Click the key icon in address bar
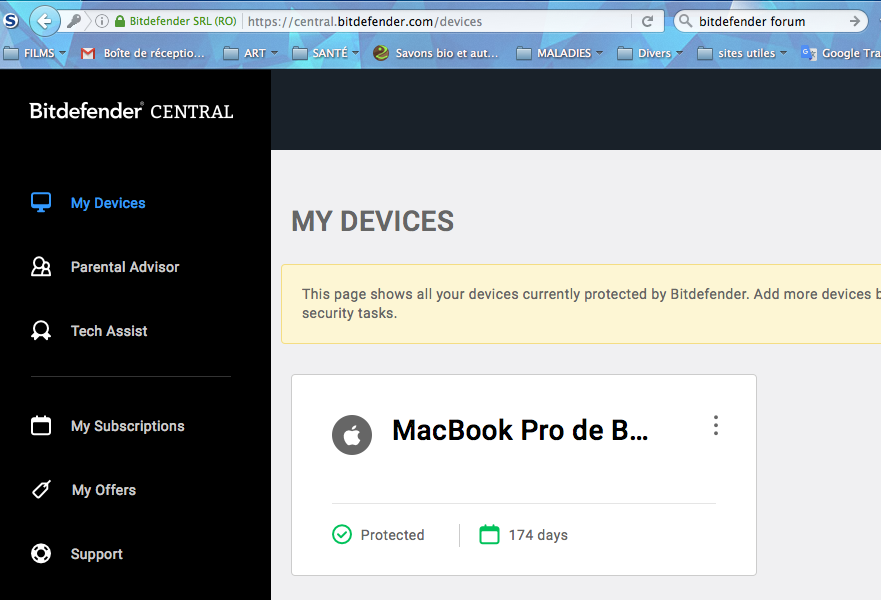Screen dimensions: 881x600 click(x=74, y=21)
